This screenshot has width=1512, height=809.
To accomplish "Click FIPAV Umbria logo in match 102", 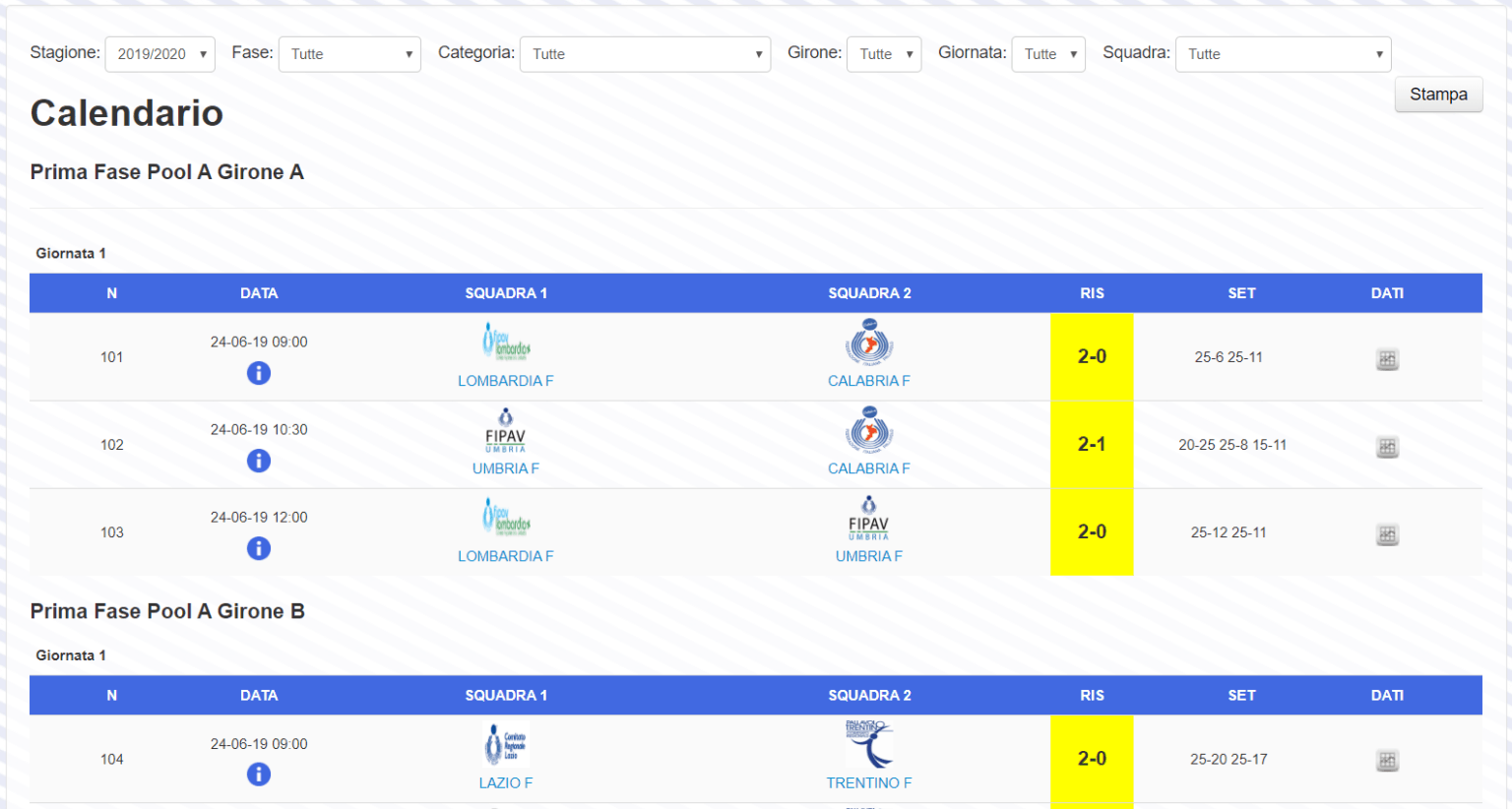I will click(506, 430).
